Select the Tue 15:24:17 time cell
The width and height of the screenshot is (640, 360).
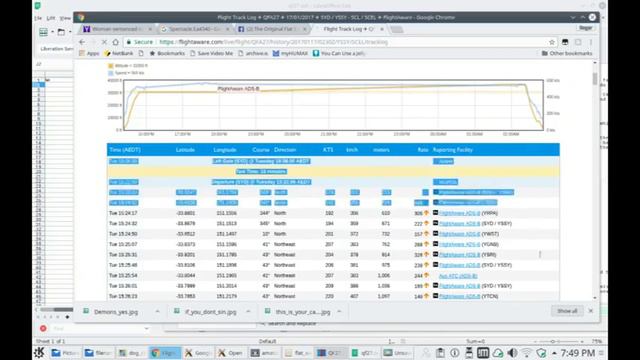123,213
